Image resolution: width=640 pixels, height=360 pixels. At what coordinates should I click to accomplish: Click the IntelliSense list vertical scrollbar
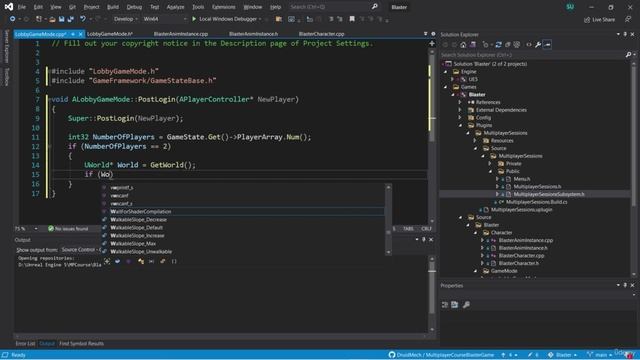pyautogui.click(x=388, y=220)
